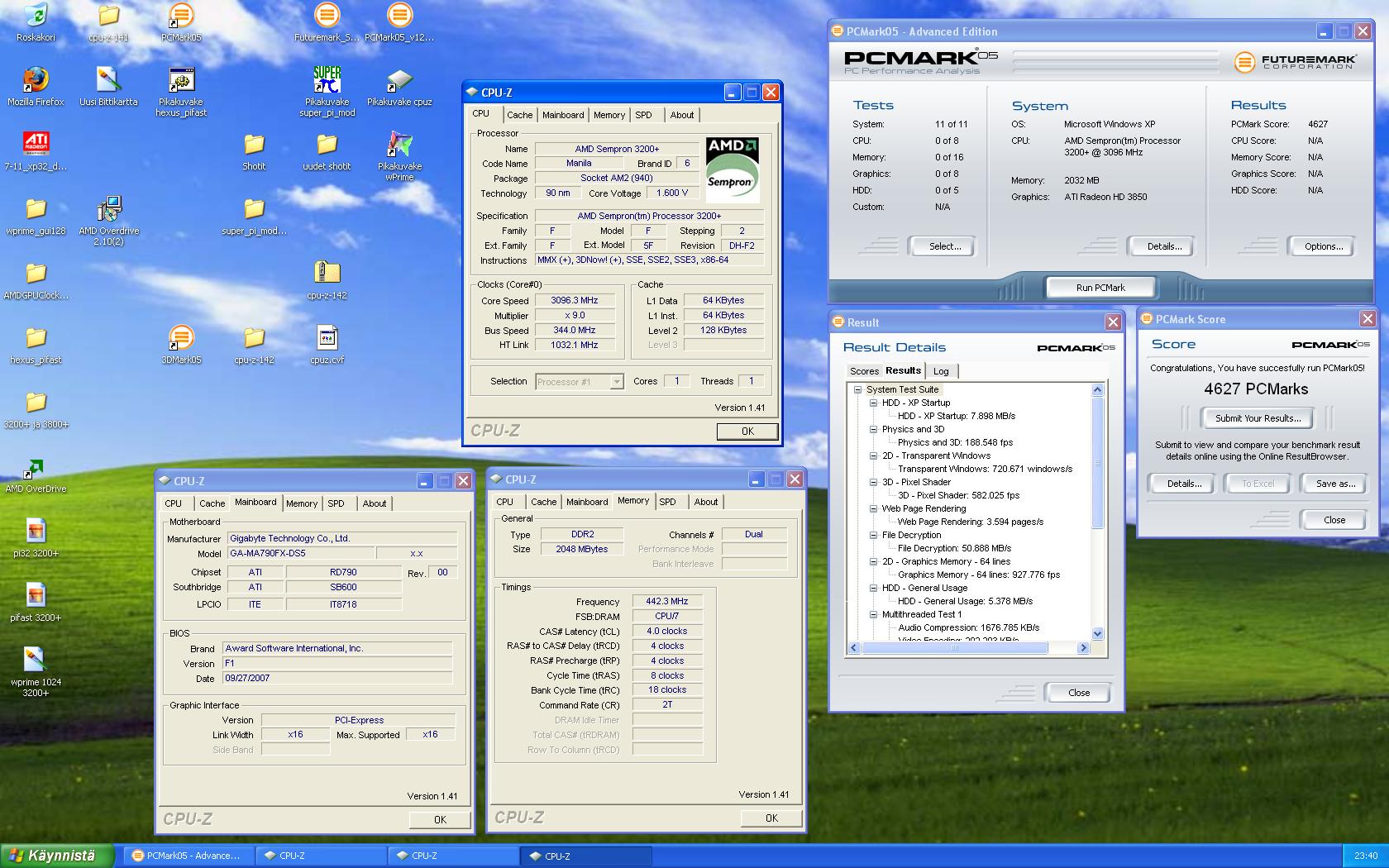This screenshot has width=1389, height=868.
Task: Click Run PCMark button
Action: (1100, 288)
